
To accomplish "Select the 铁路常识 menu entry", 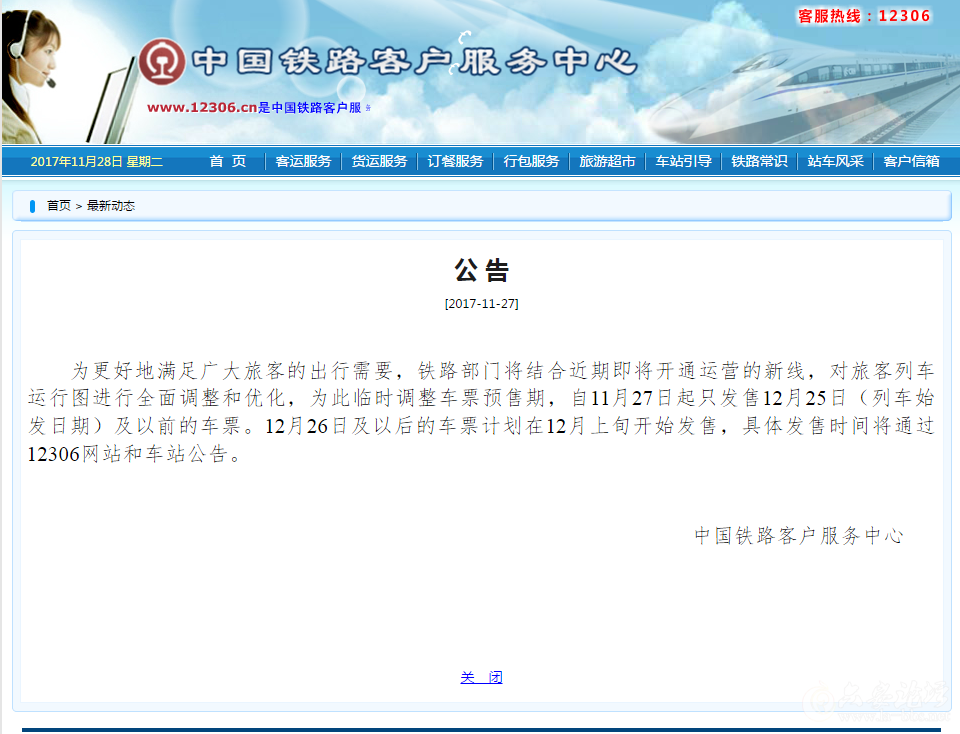I will coord(758,160).
